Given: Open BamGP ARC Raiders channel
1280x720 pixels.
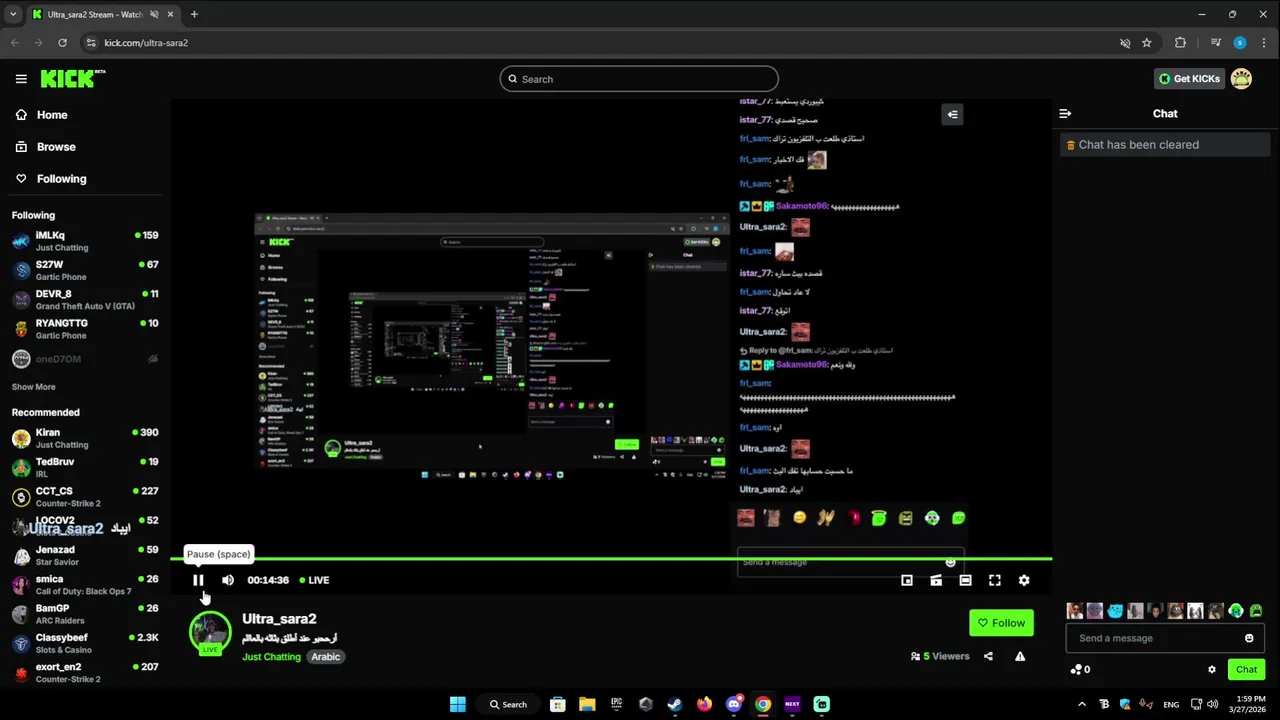Looking at the screenshot, I should point(85,614).
